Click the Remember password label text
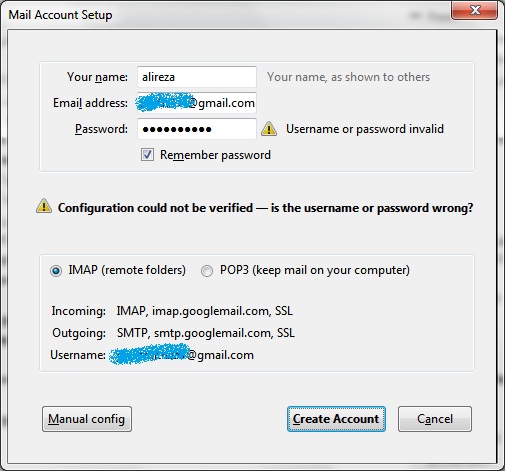 (x=215, y=155)
